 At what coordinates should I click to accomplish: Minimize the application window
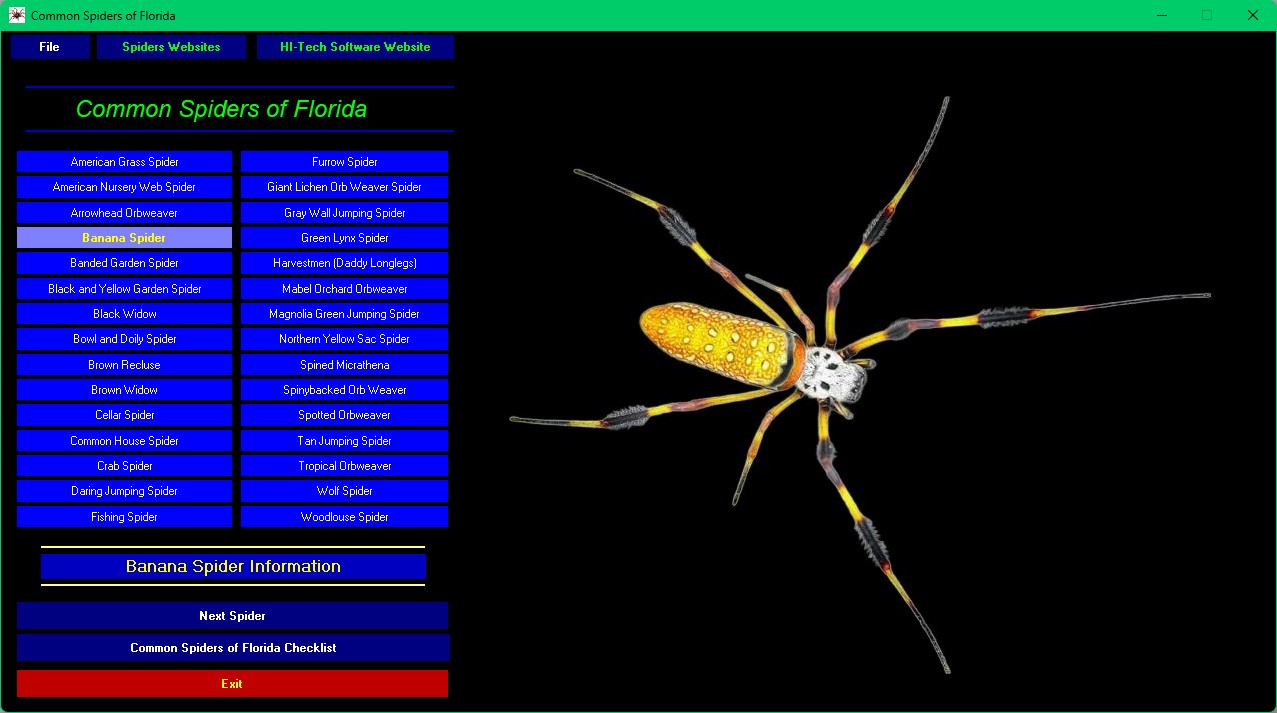tap(1162, 15)
